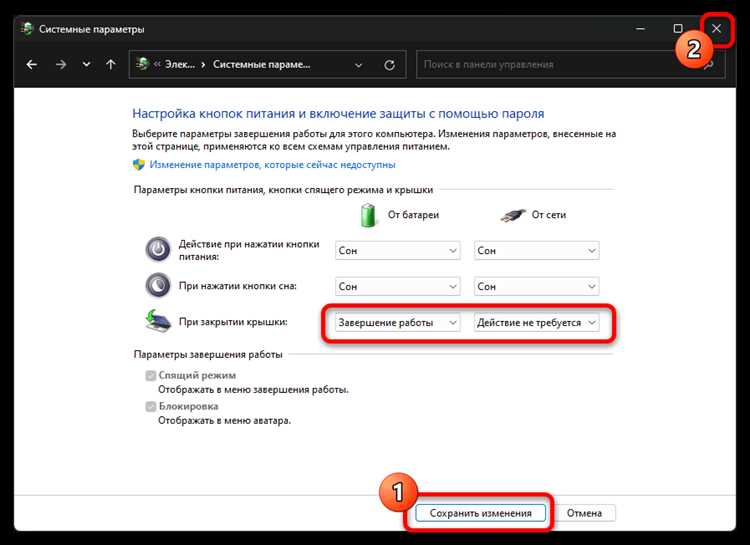Click 'Сохранить изменения' button

tap(480, 513)
